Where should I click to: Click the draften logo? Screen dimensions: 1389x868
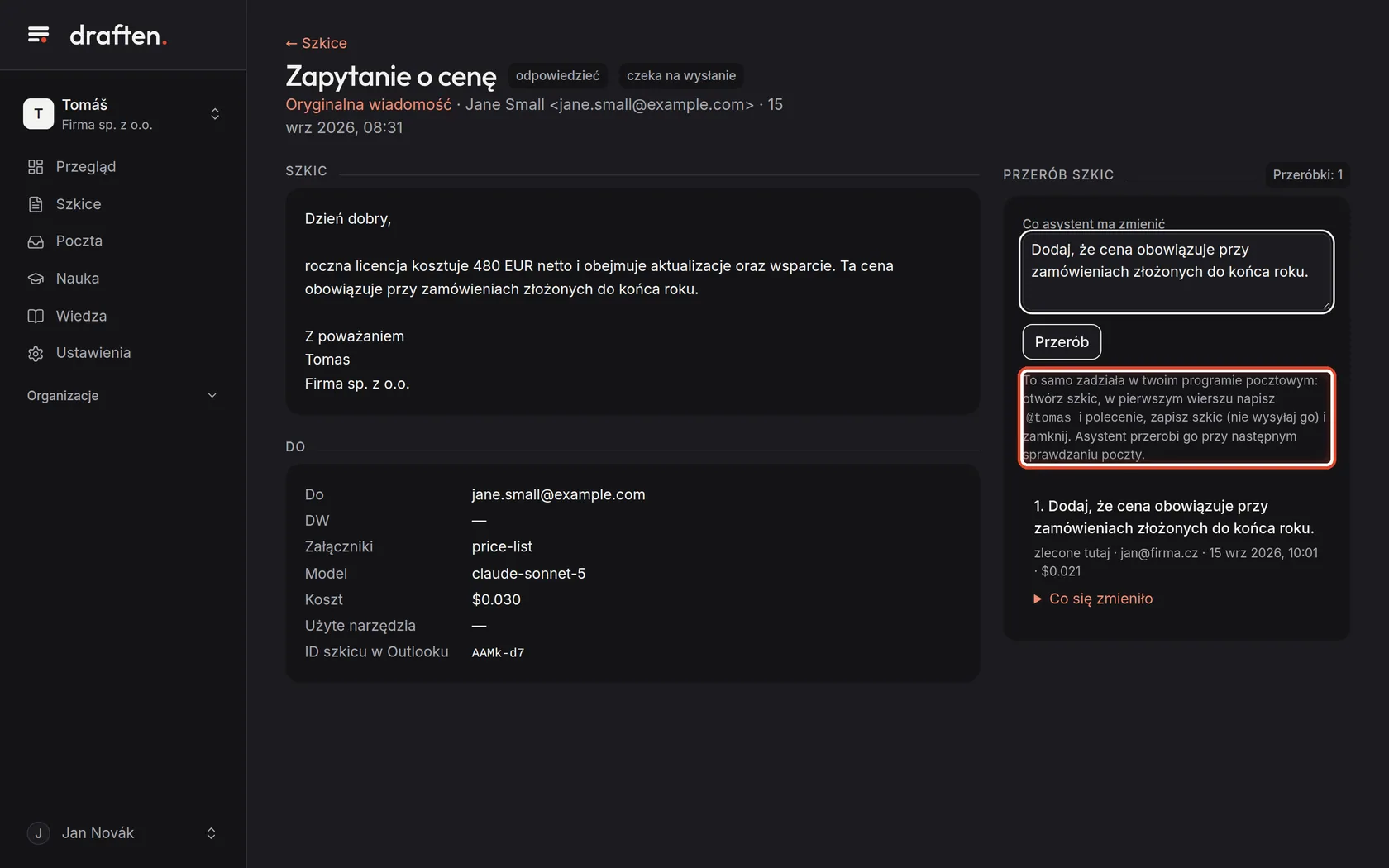coord(118,35)
